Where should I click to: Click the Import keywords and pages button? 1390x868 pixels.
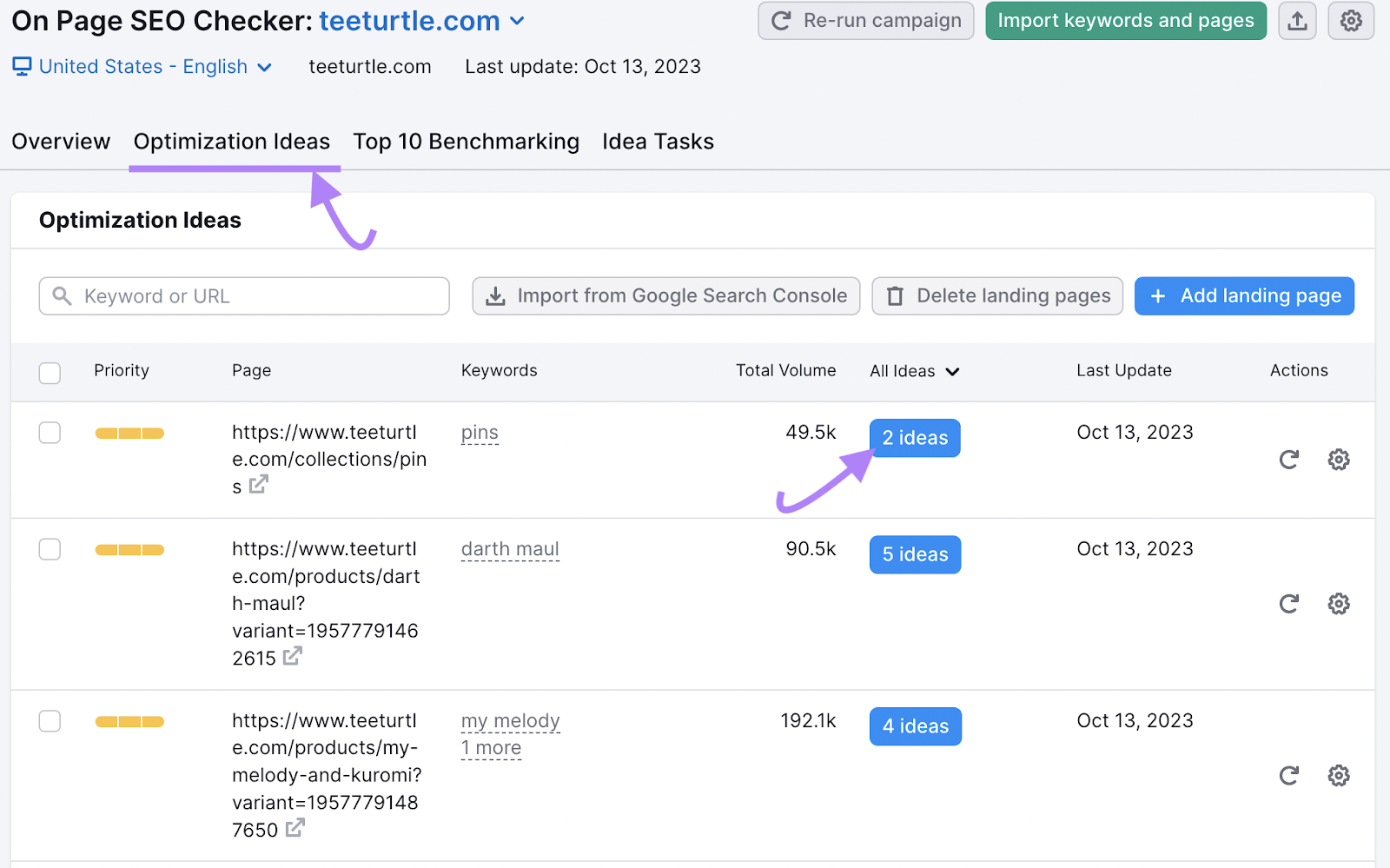click(x=1125, y=20)
